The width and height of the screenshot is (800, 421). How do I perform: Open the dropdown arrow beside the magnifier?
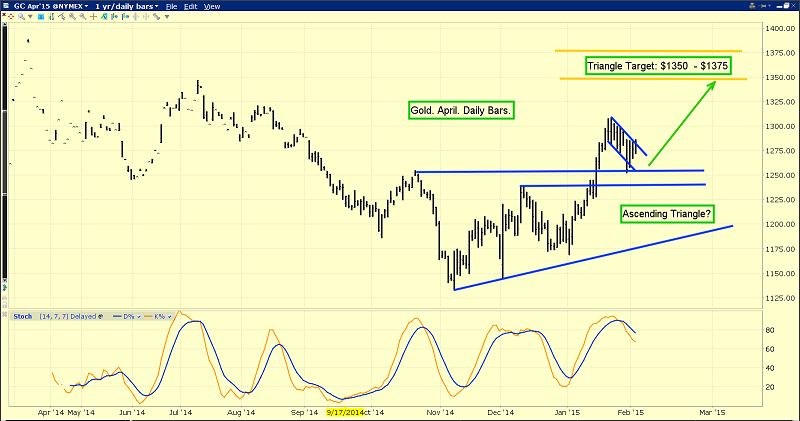click(x=30, y=17)
